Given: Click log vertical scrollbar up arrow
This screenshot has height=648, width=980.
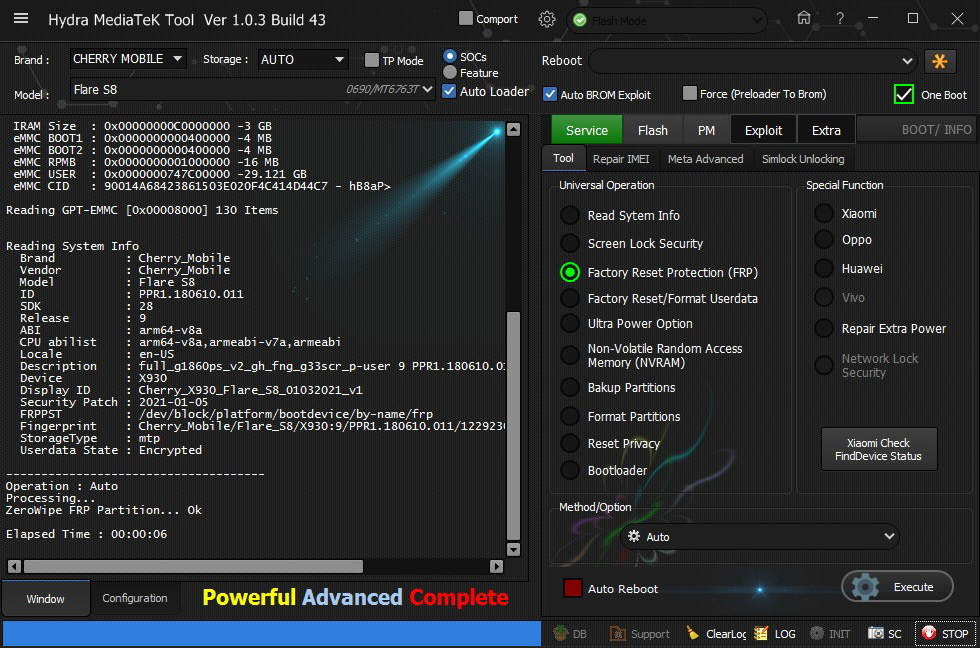Looking at the screenshot, I should [x=514, y=129].
